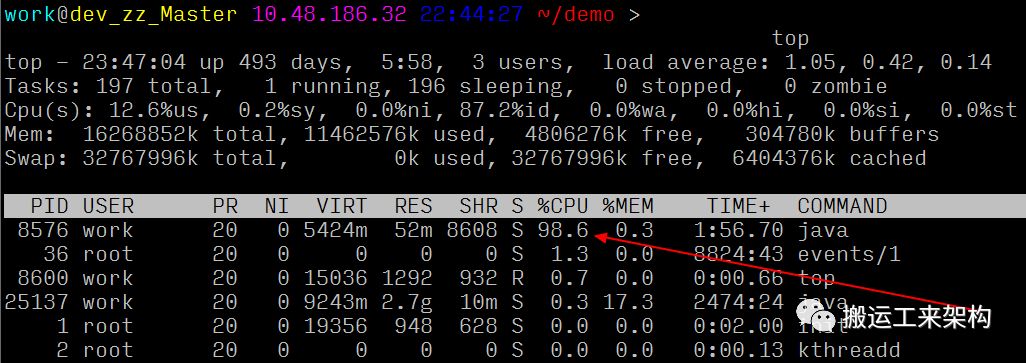Click the 0.0%wa CPU value
This screenshot has height=363, width=1026.
pyautogui.click(x=634, y=111)
